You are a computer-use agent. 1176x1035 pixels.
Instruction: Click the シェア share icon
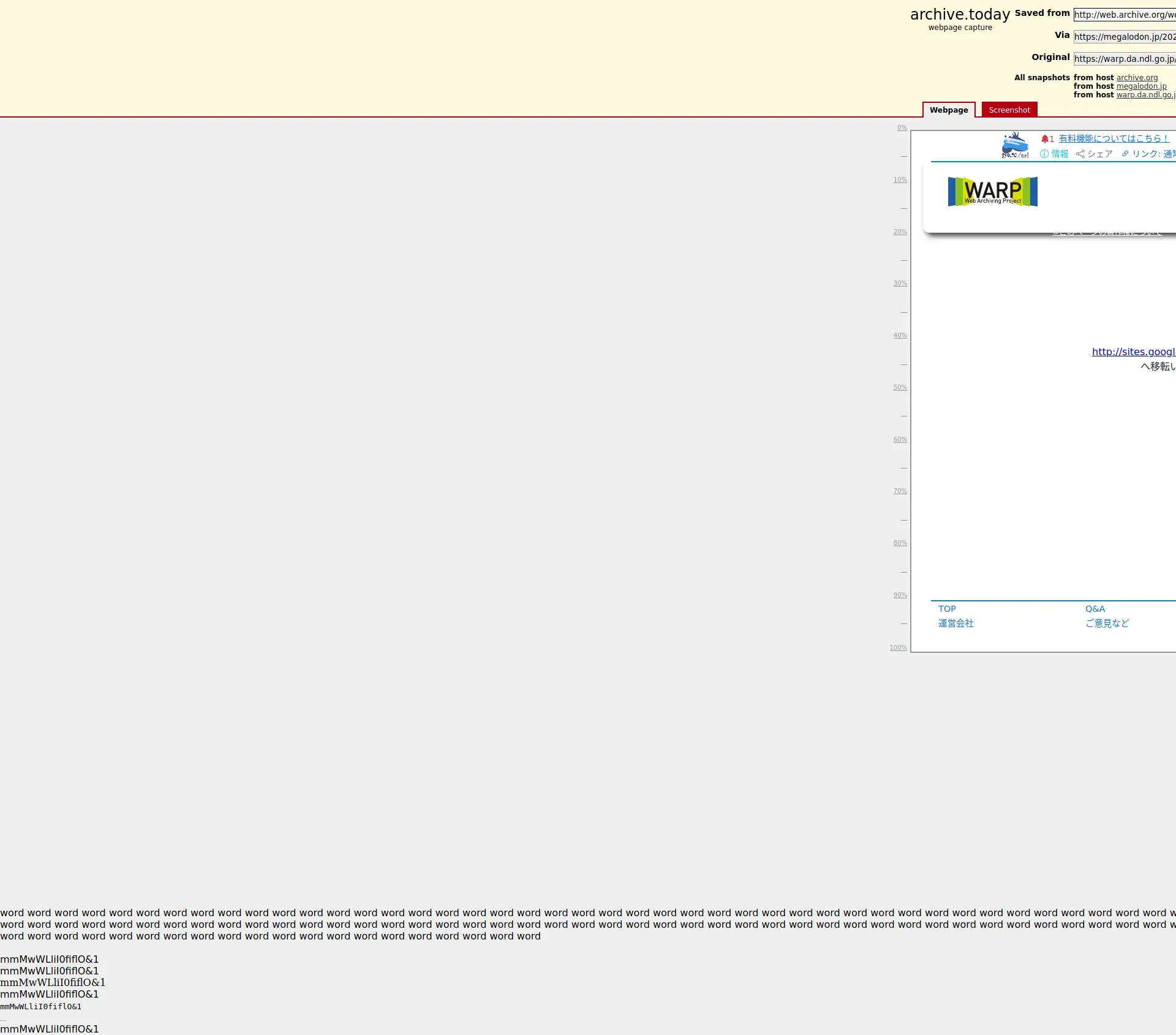[1080, 154]
